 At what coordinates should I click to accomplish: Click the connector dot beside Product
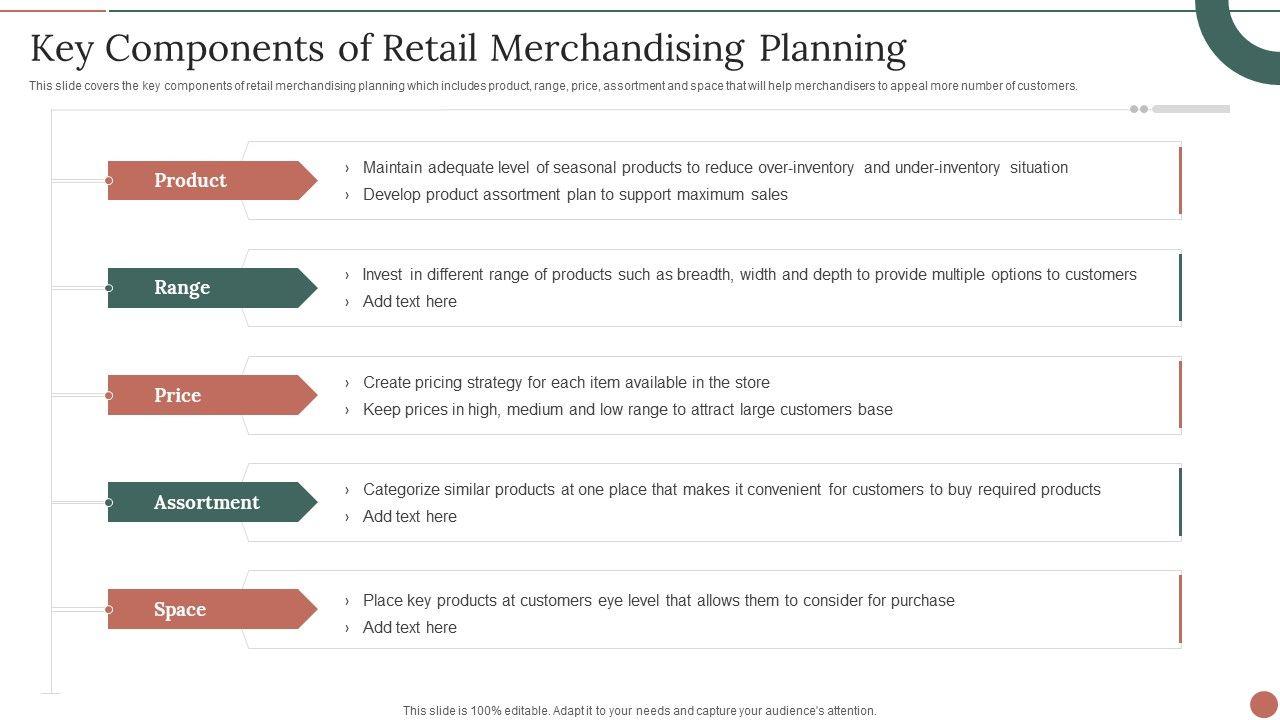(108, 181)
